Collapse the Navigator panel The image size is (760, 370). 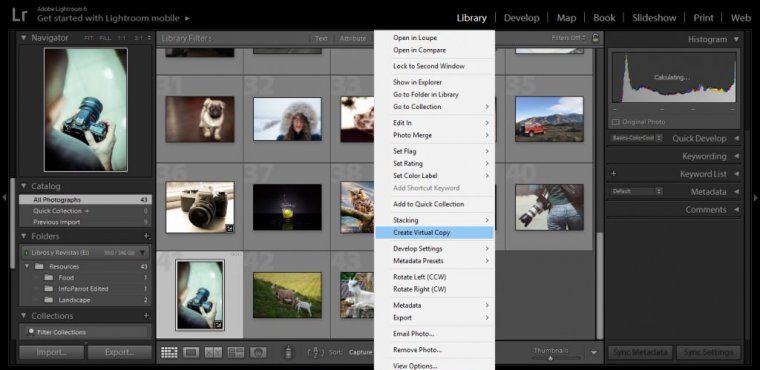(23, 37)
